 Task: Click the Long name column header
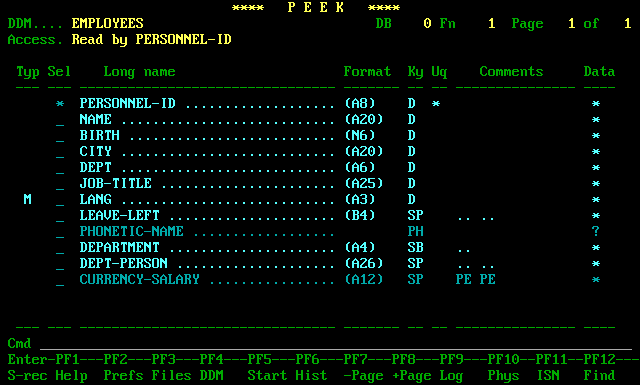(x=140, y=72)
